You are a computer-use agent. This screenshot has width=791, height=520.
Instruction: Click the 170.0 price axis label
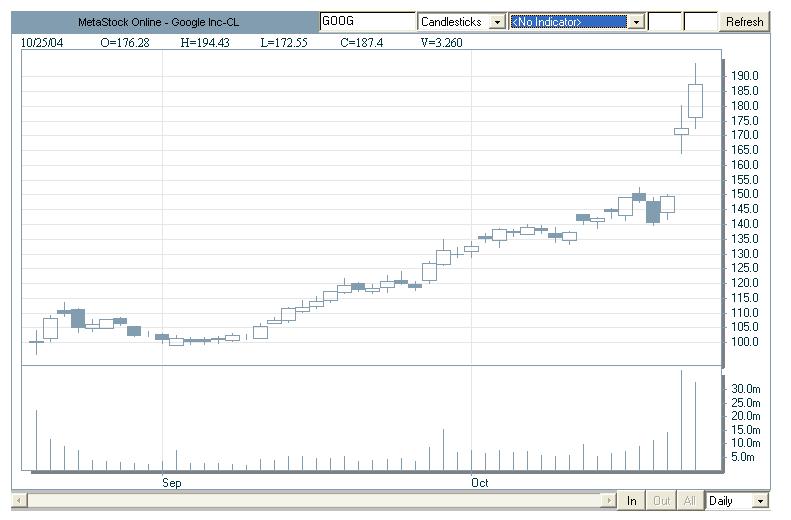[745, 135]
